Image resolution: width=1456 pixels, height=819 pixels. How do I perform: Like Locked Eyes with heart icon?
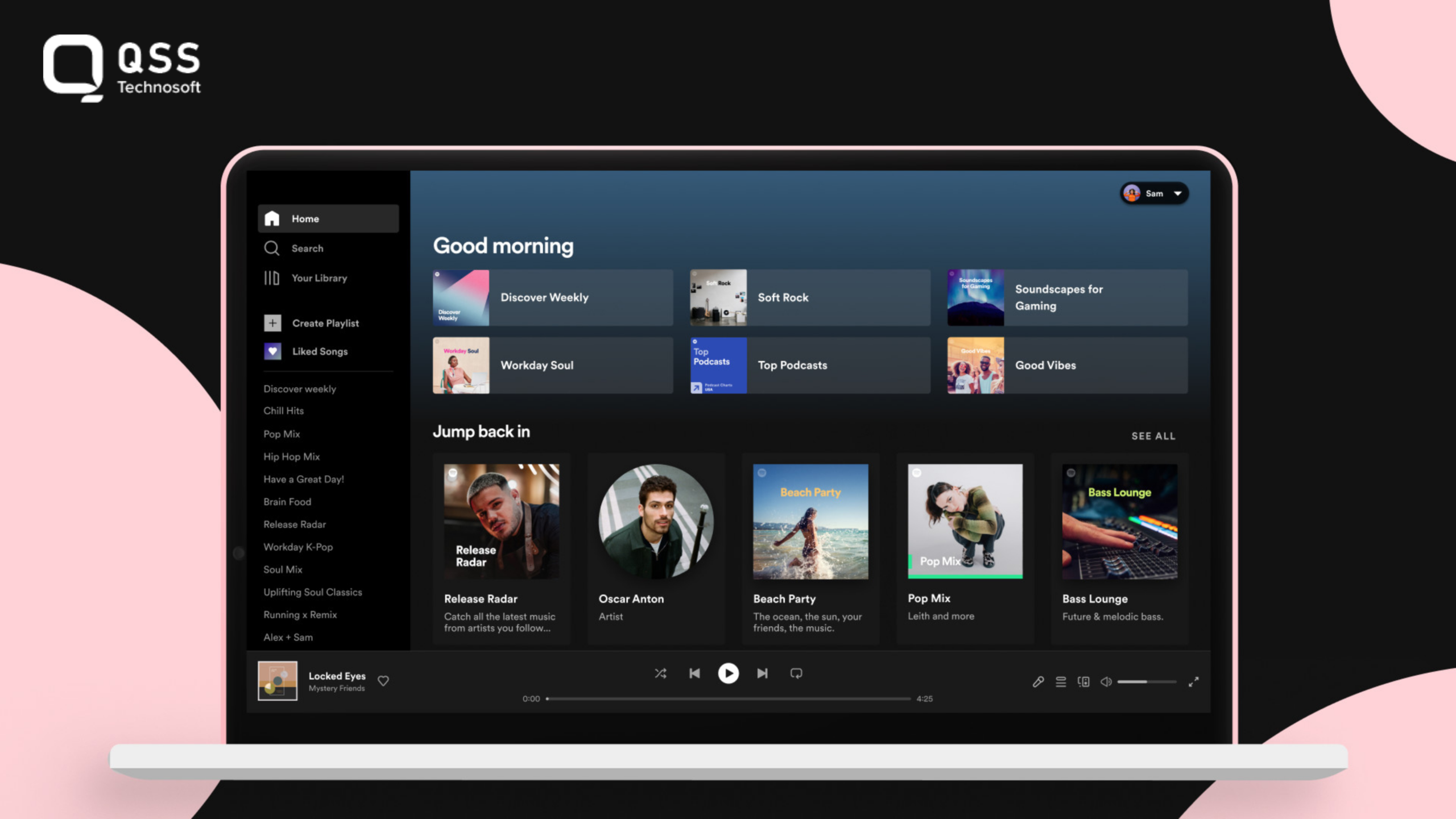pos(383,681)
